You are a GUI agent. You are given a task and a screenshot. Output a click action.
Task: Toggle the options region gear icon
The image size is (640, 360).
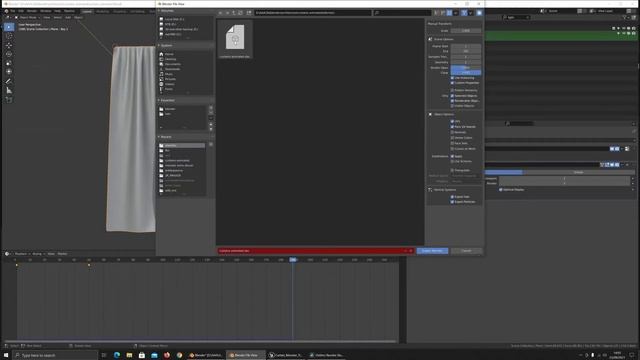(479, 13)
